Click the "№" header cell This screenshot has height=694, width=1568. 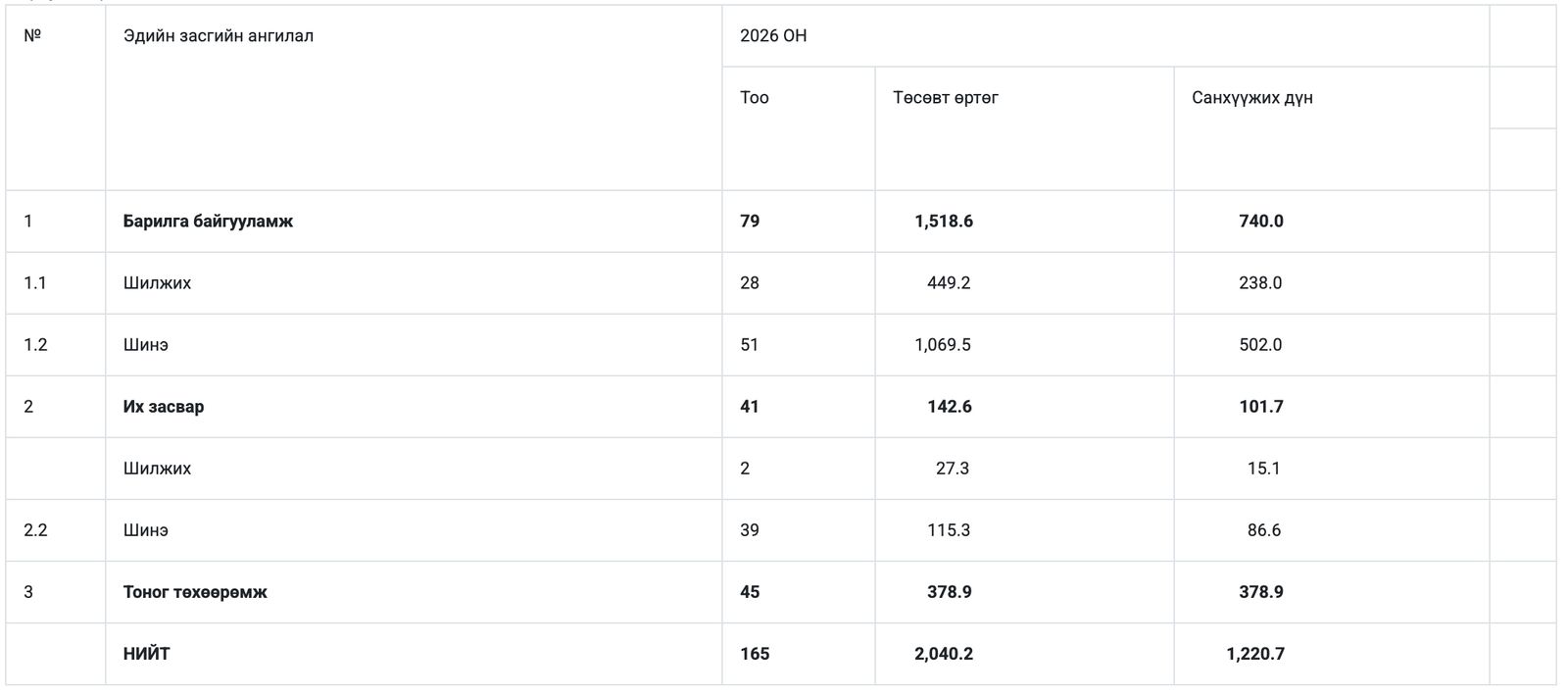pos(32,36)
